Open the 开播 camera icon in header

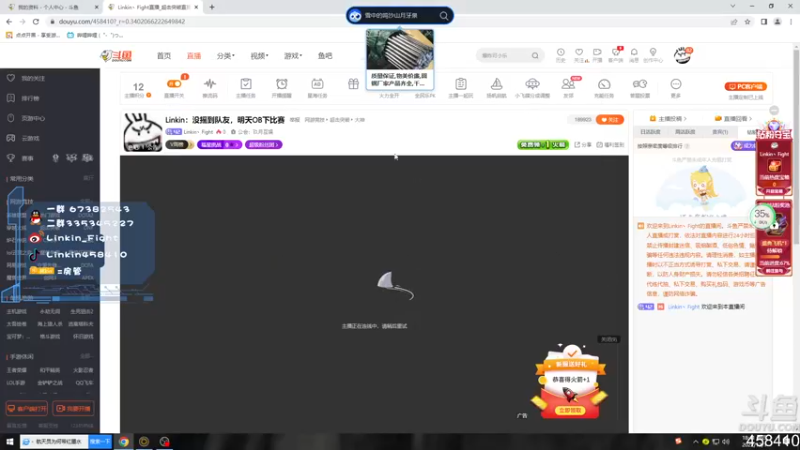tap(597, 53)
